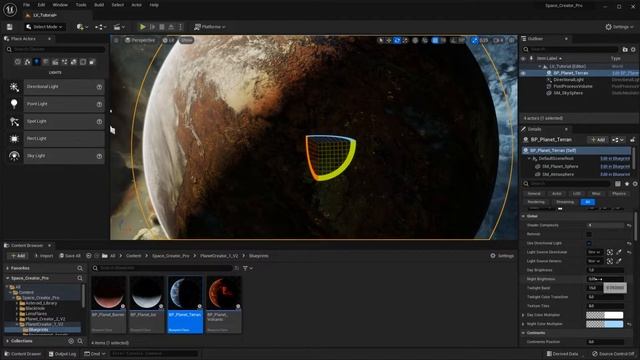640x360 pixels.
Task: Open the Output Log in the status bar
Action: (x=62, y=354)
